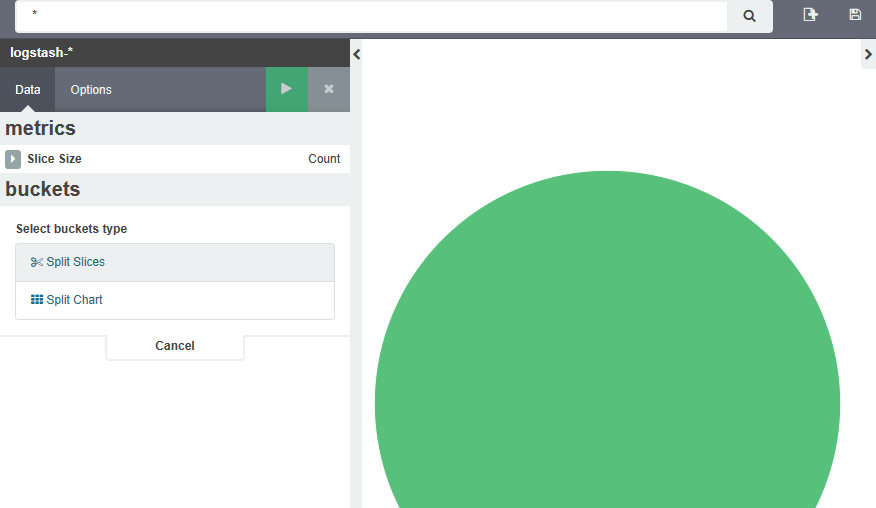Switch to the Data tab
This screenshot has width=876, height=508.
pos(27,89)
